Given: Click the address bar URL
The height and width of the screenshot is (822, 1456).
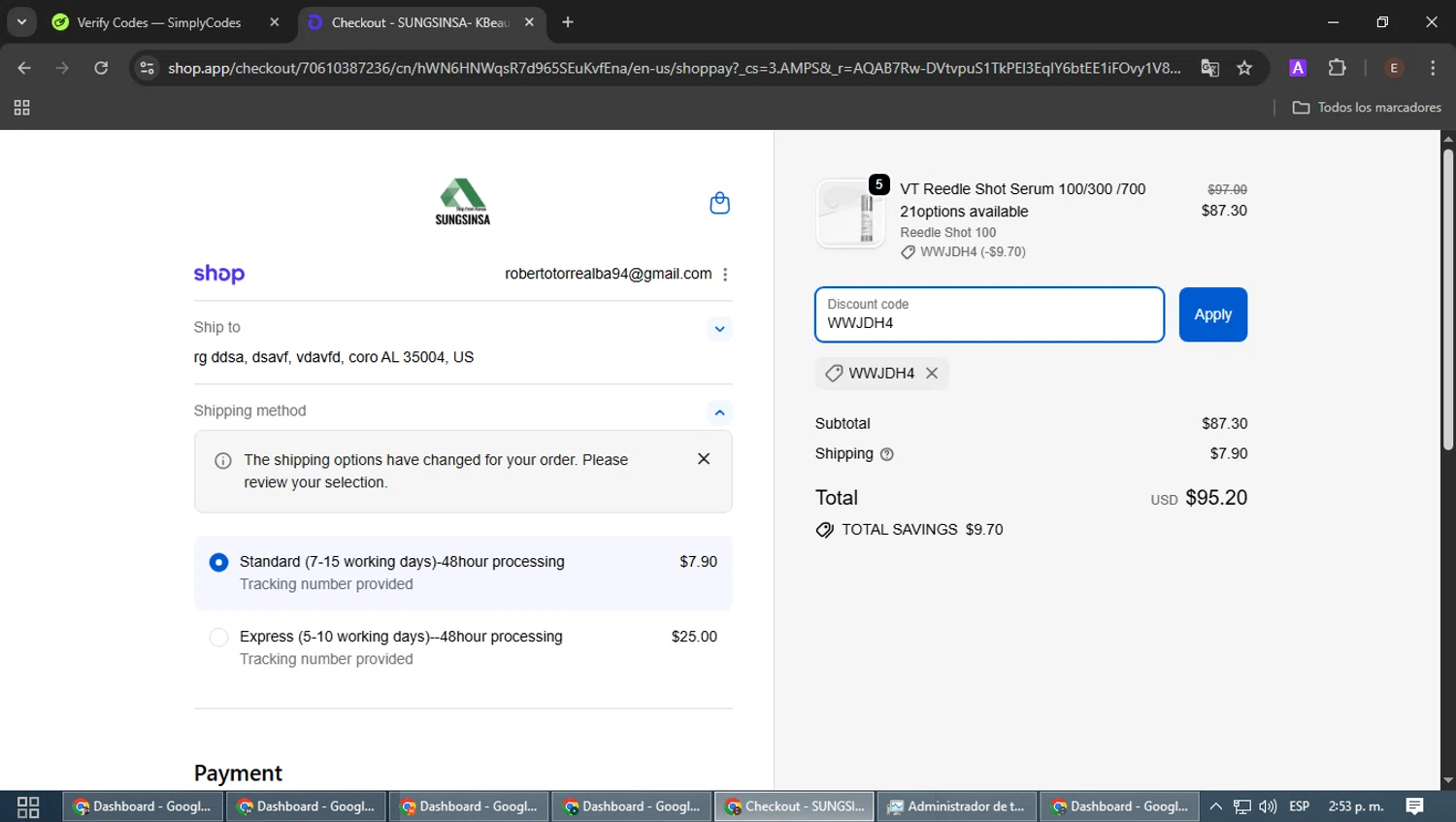Looking at the screenshot, I should [x=674, y=68].
